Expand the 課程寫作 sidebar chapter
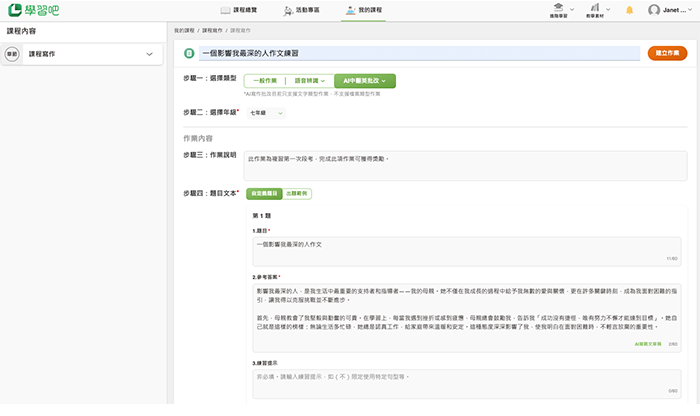This screenshot has width=700, height=416. 148,54
